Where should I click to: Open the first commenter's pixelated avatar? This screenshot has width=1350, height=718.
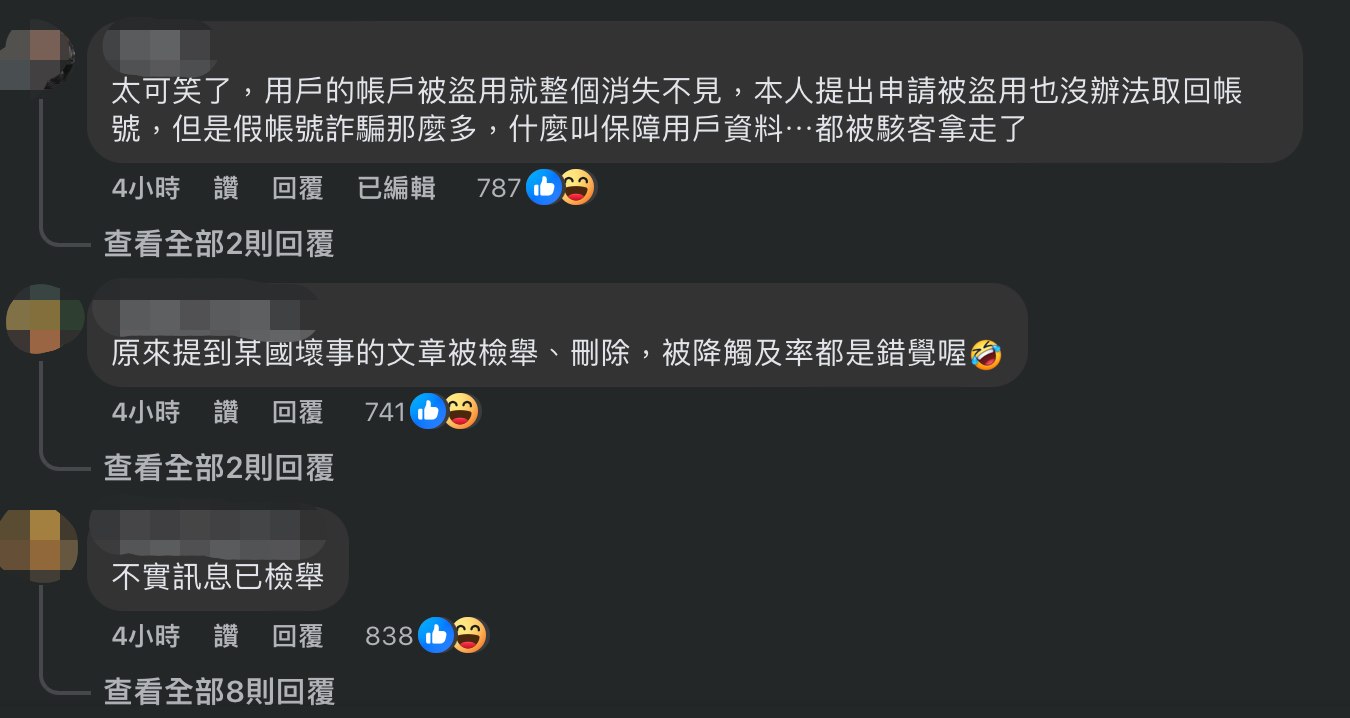(38, 57)
